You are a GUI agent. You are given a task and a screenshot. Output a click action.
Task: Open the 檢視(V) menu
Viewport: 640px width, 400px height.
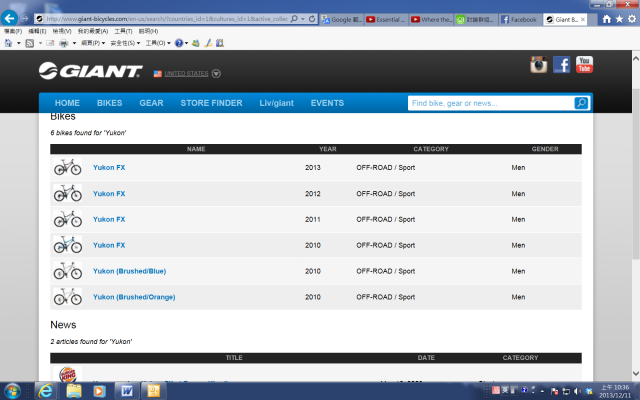coord(62,31)
